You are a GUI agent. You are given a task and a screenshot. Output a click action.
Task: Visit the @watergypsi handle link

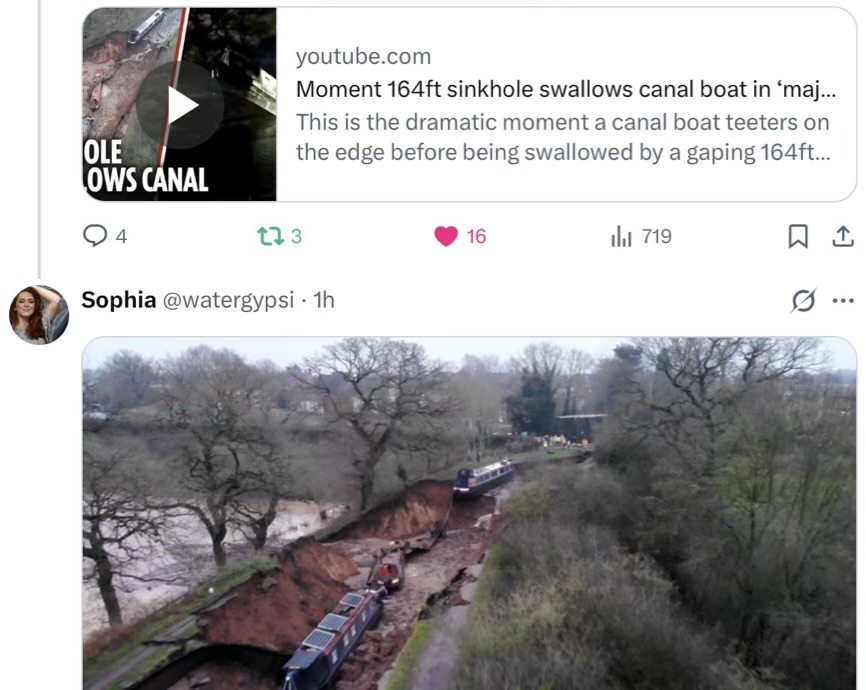228,300
